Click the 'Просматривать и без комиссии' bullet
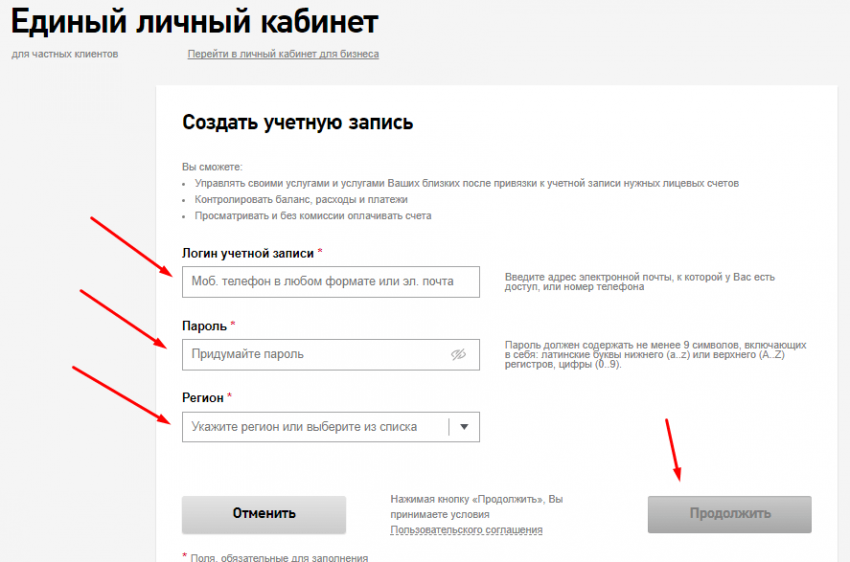This screenshot has width=850, height=562. [313, 216]
